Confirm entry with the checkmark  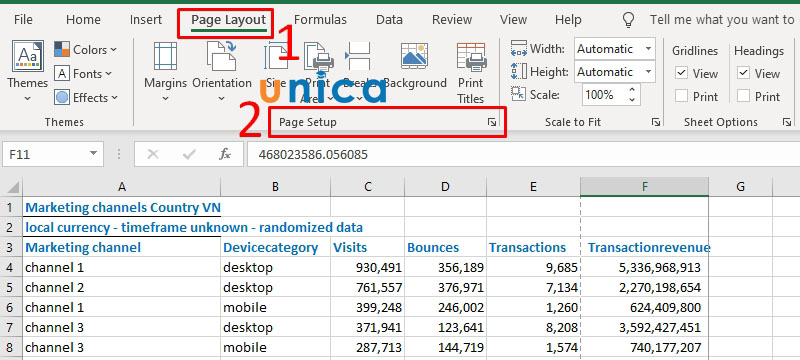point(189,154)
